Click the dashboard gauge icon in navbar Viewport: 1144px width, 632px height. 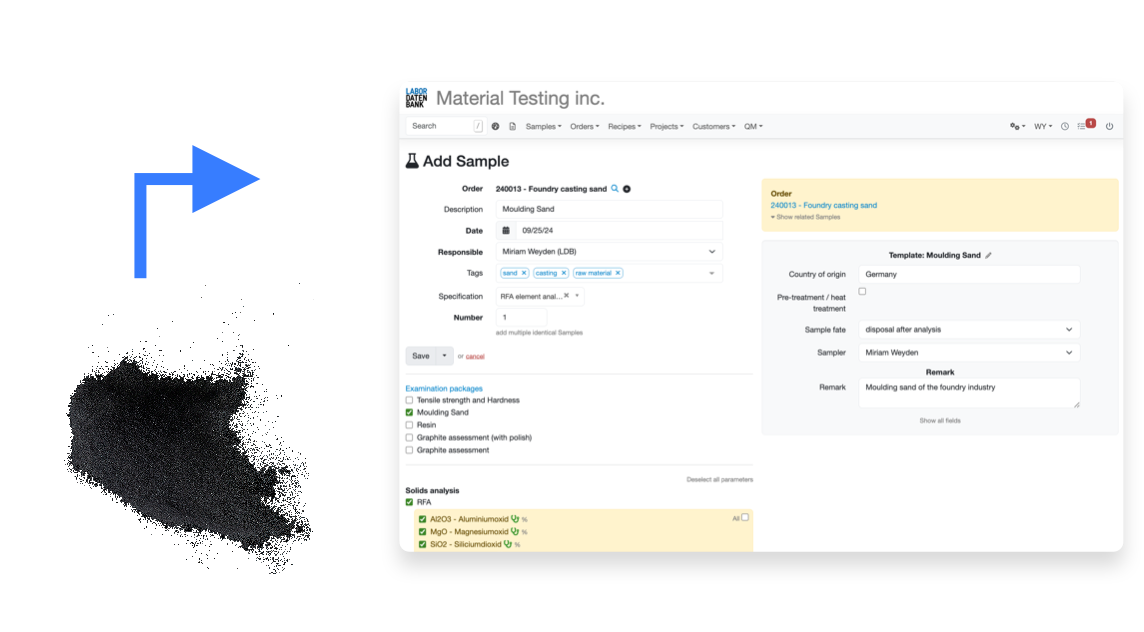[x=496, y=127]
